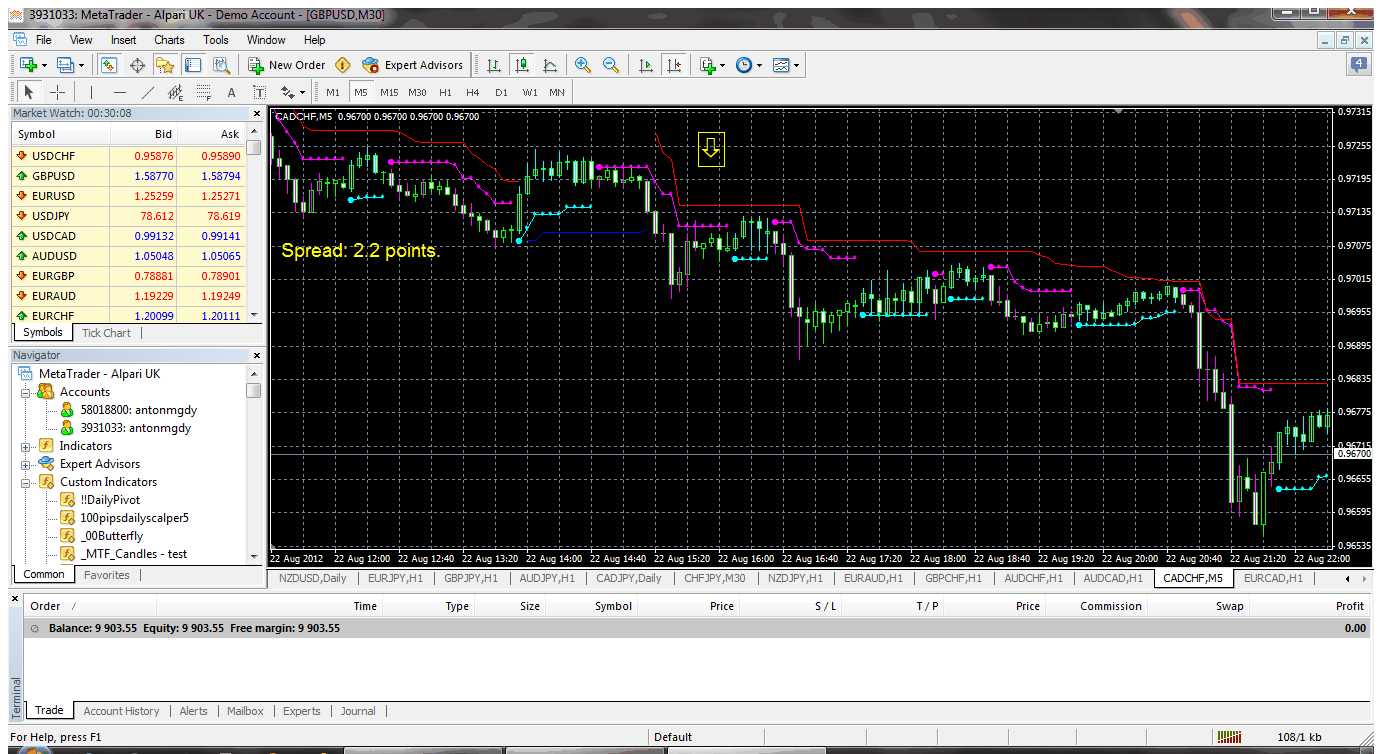Switch chart to Line Chart icon
The image size is (1382, 754).
[550, 65]
